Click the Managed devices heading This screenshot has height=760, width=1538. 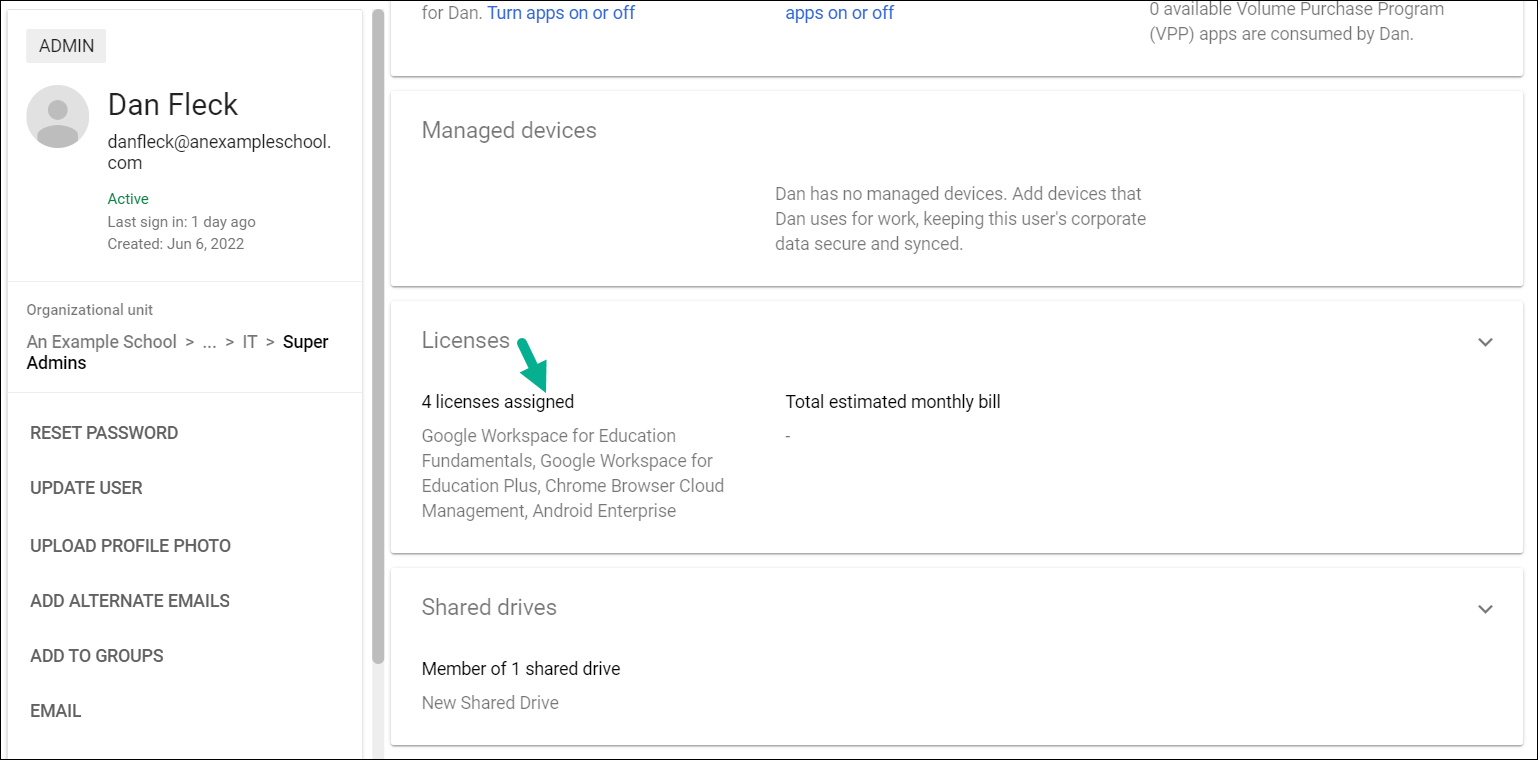[509, 130]
